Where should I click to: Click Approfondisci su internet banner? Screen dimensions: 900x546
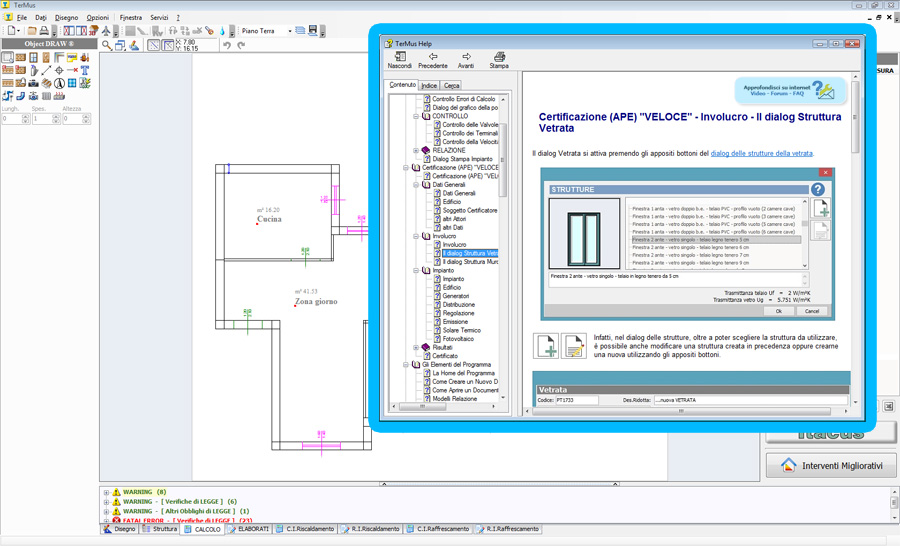pyautogui.click(x=791, y=91)
